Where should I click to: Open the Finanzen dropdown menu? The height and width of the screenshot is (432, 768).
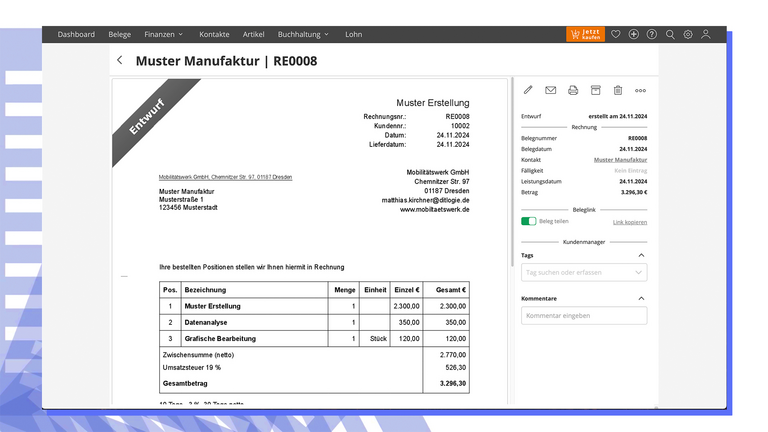pyautogui.click(x=164, y=34)
